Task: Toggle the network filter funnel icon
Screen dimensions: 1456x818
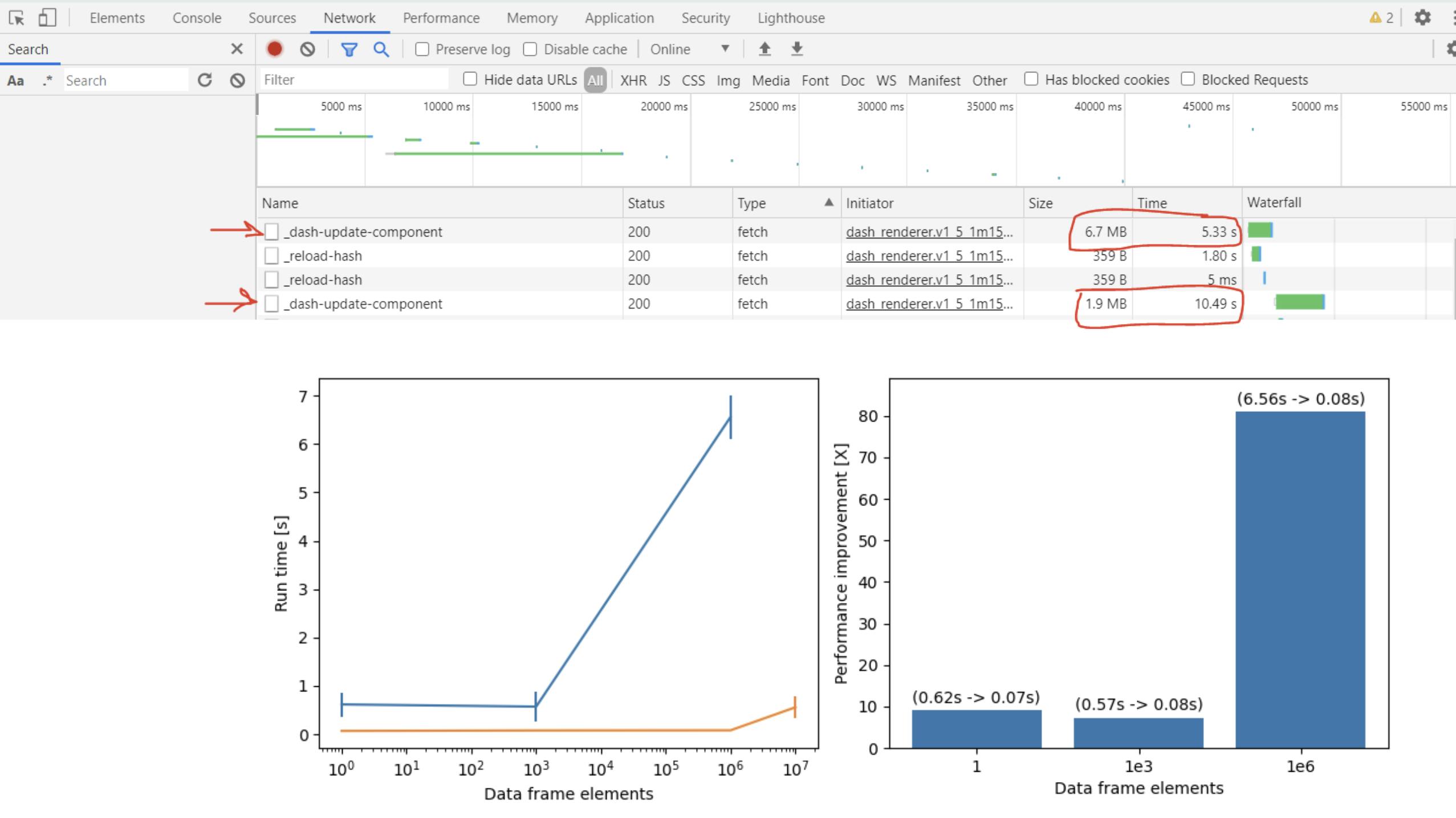Action: click(x=349, y=50)
